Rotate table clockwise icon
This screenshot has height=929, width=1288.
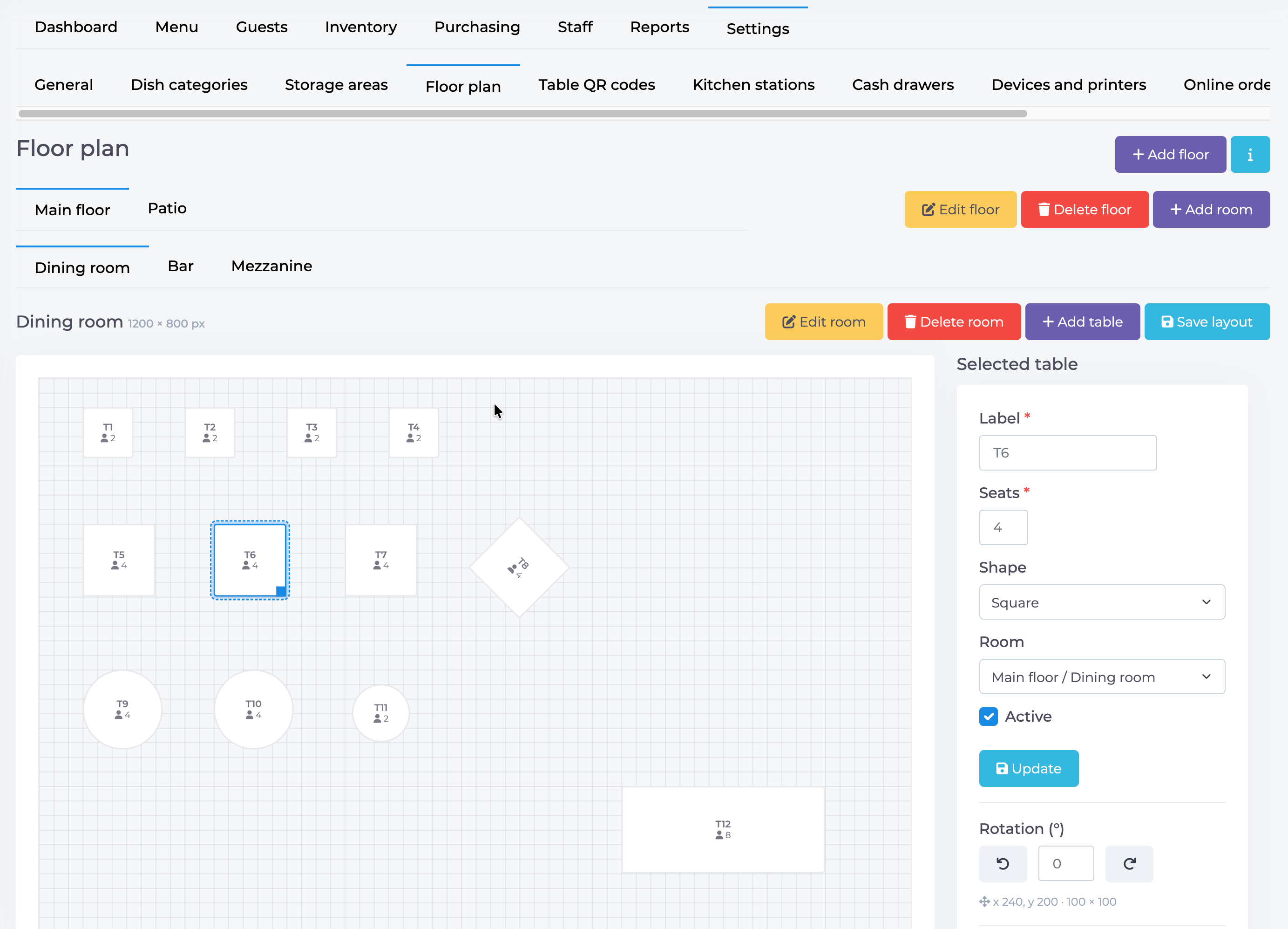(1129, 864)
